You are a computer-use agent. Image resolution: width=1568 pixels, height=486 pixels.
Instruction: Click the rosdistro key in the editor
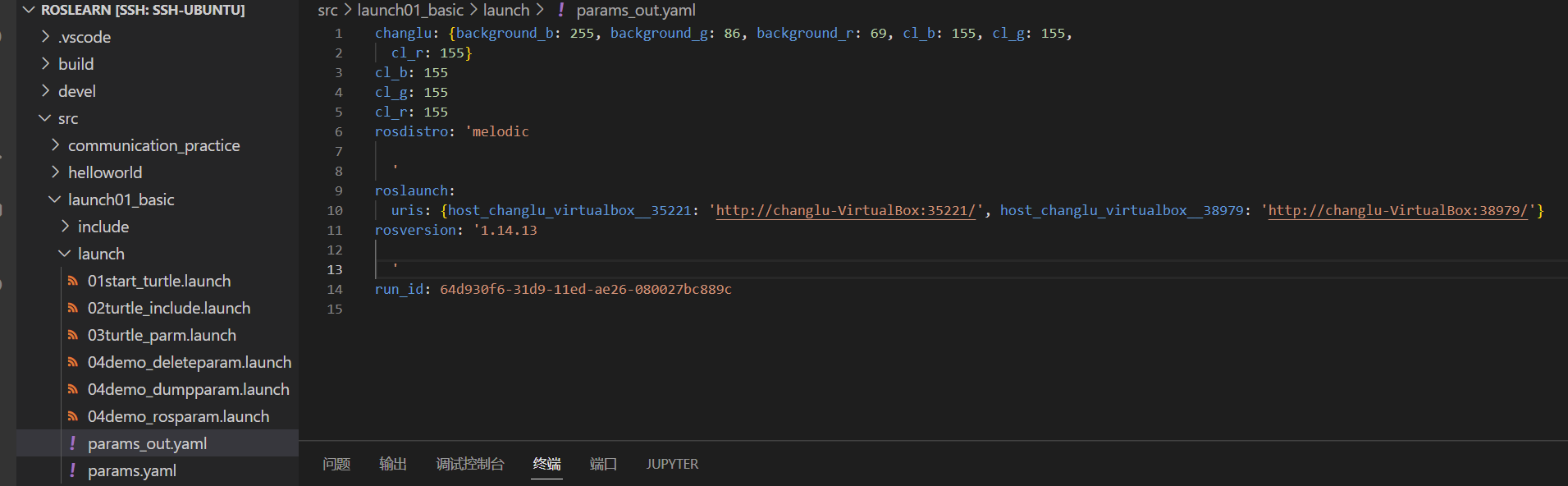point(411,132)
